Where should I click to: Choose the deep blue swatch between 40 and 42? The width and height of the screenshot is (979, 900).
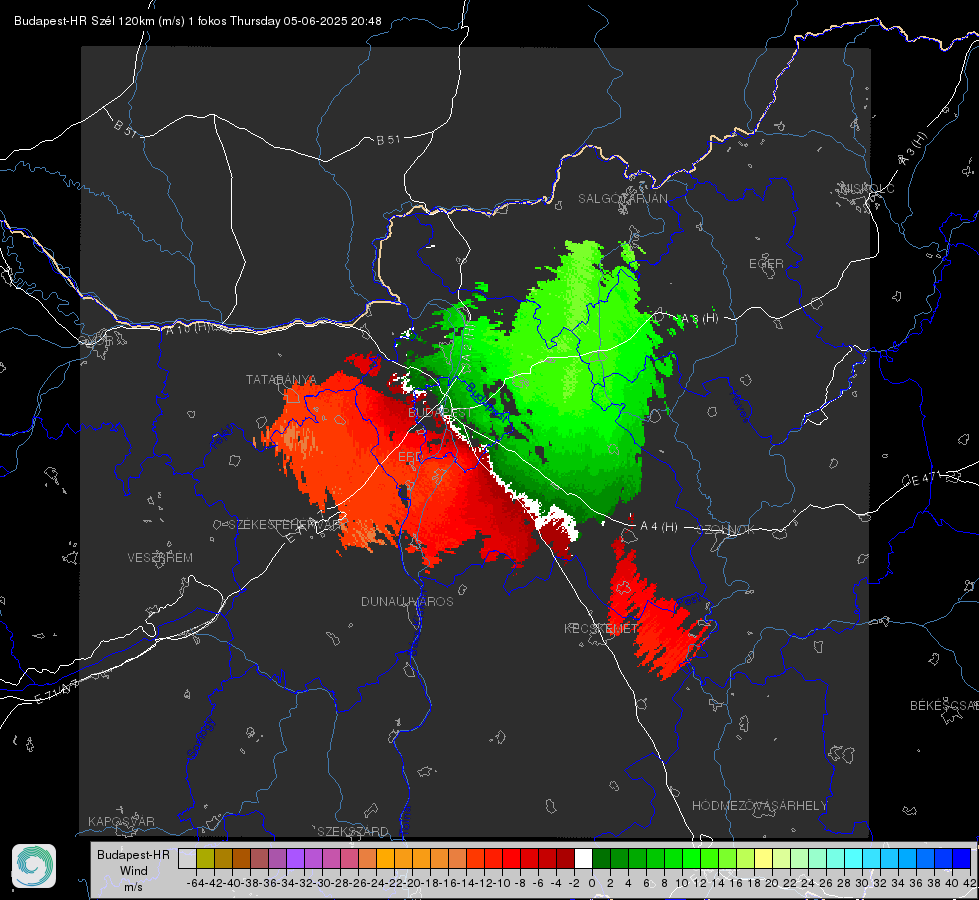(962, 858)
